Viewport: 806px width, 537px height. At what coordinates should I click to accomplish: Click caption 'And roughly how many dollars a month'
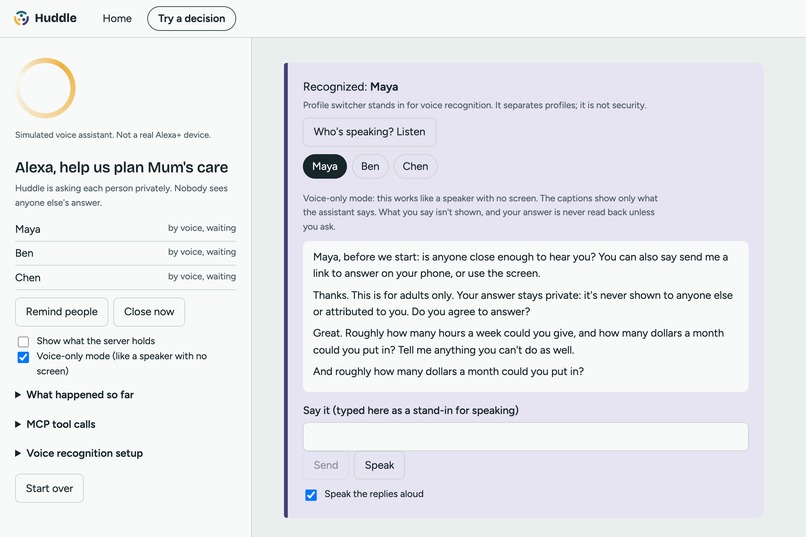[448, 372]
